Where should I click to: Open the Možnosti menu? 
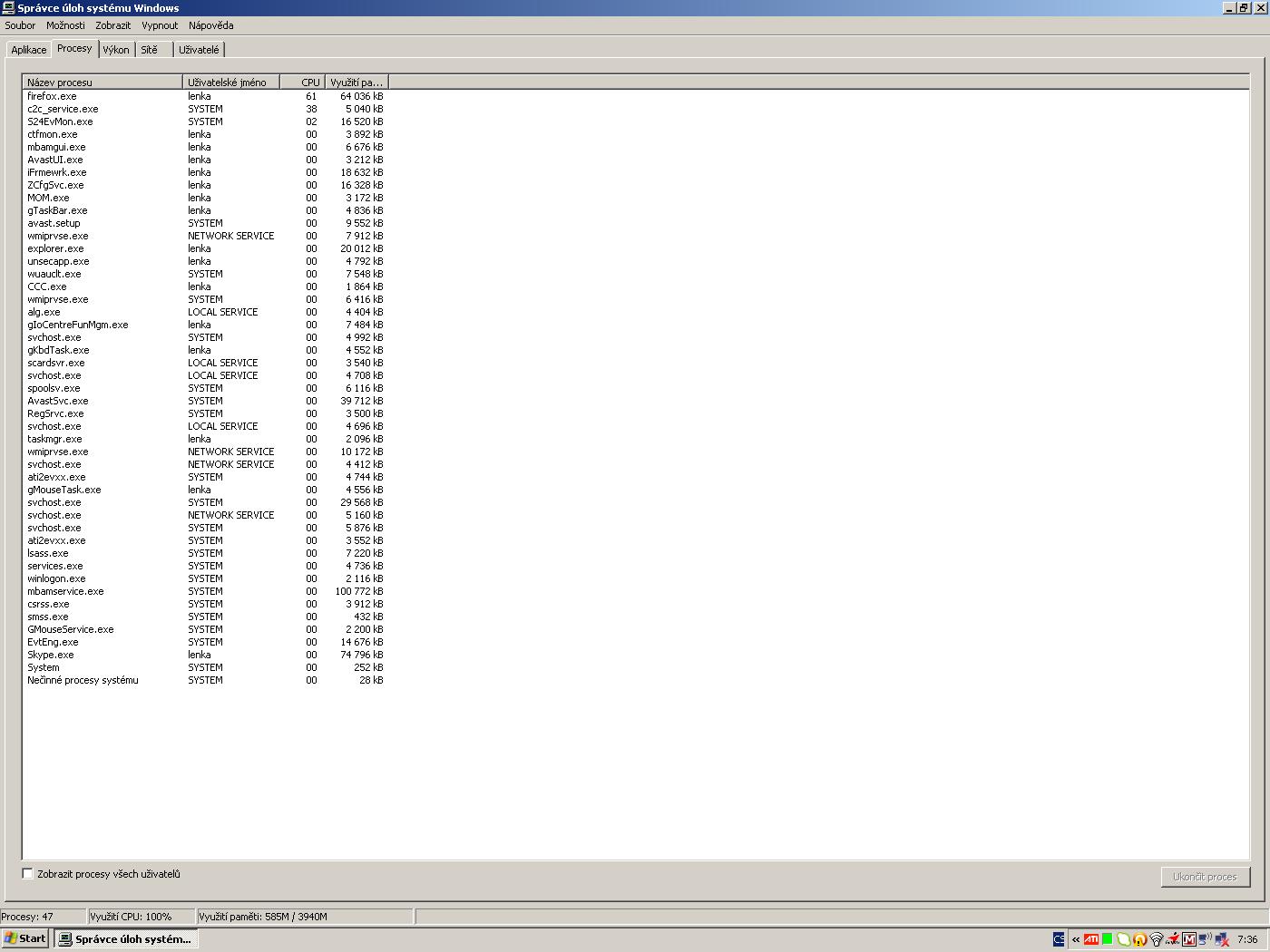click(x=65, y=25)
